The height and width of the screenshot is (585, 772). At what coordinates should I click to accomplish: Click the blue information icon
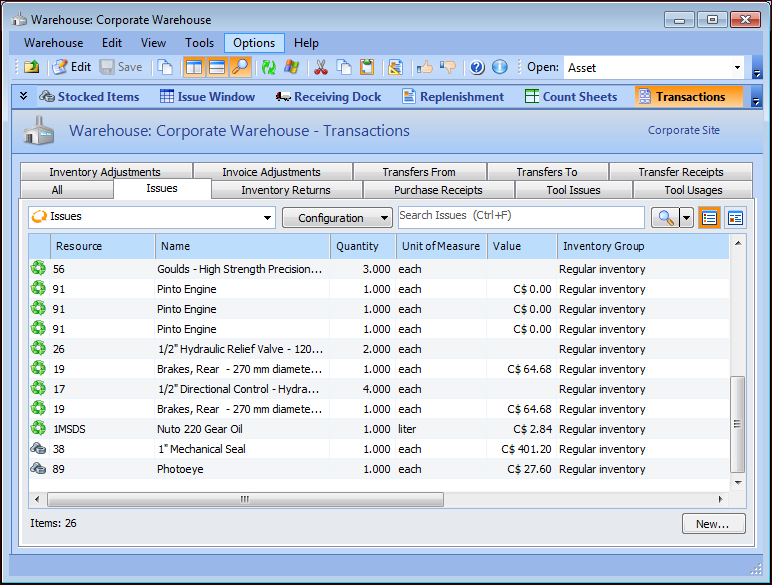coord(499,67)
